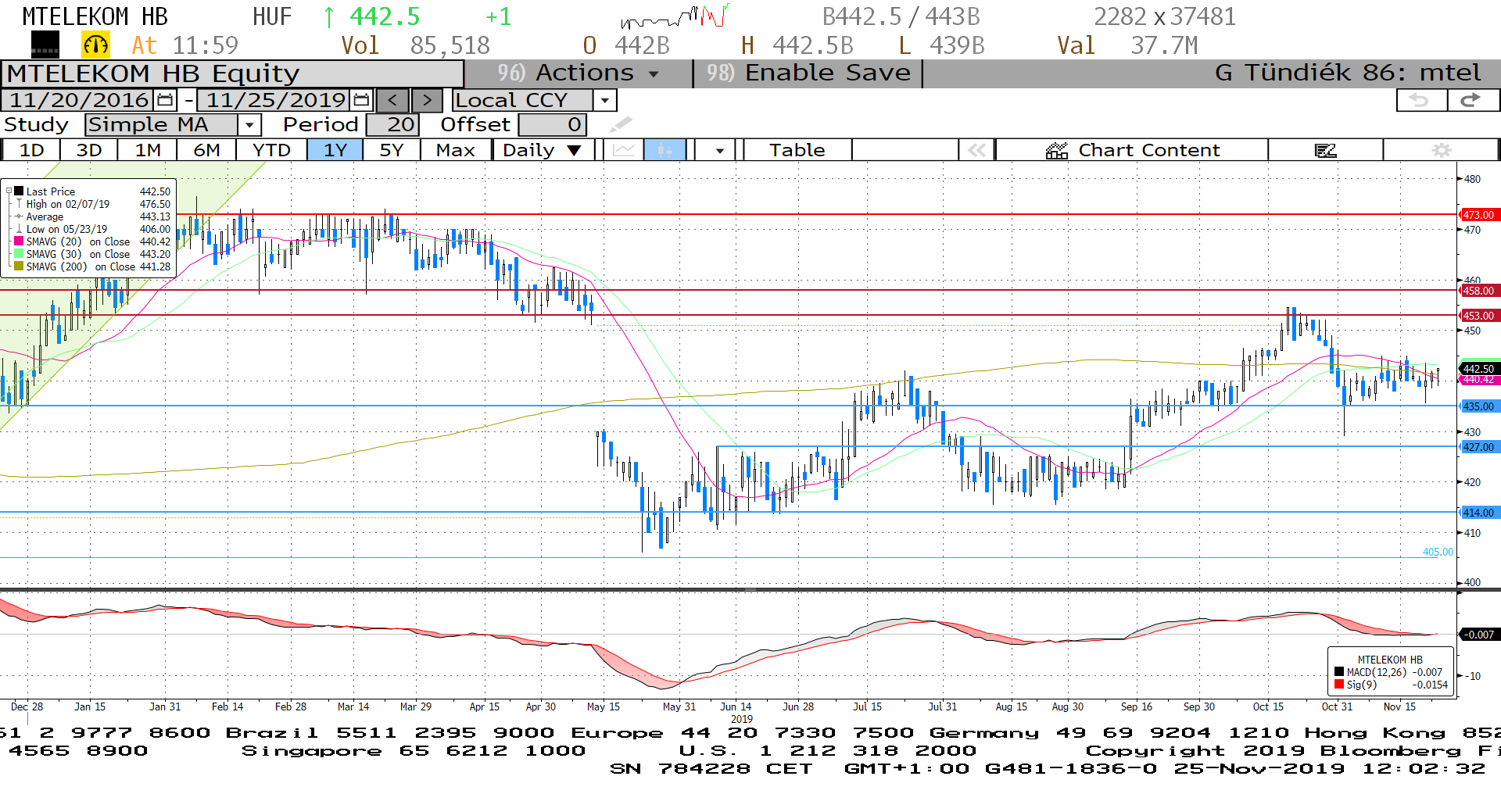
Task: Click the clock delay indicator icon
Action: pyautogui.click(x=95, y=45)
